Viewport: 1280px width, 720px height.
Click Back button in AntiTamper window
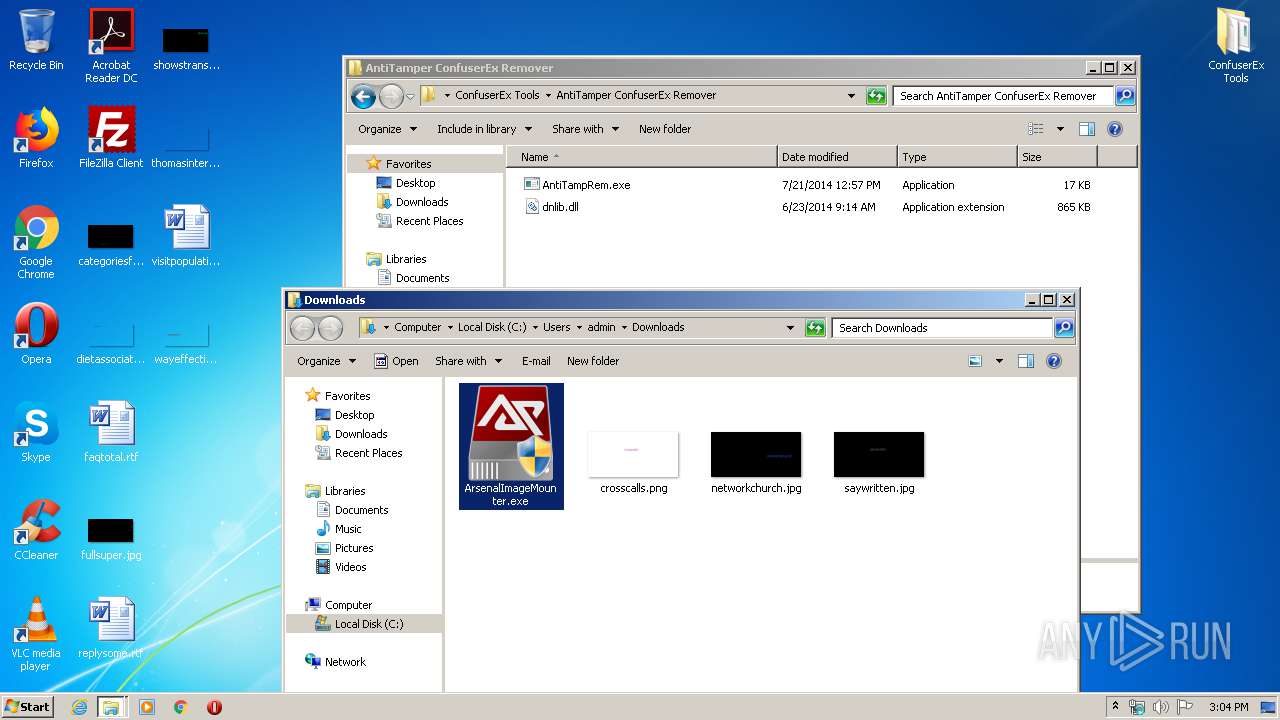(363, 96)
